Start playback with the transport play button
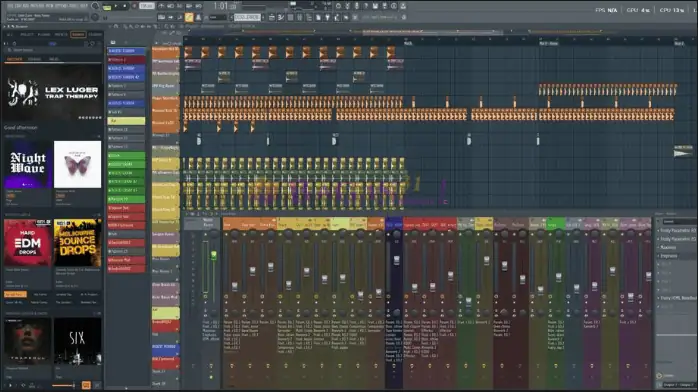 [117, 6]
